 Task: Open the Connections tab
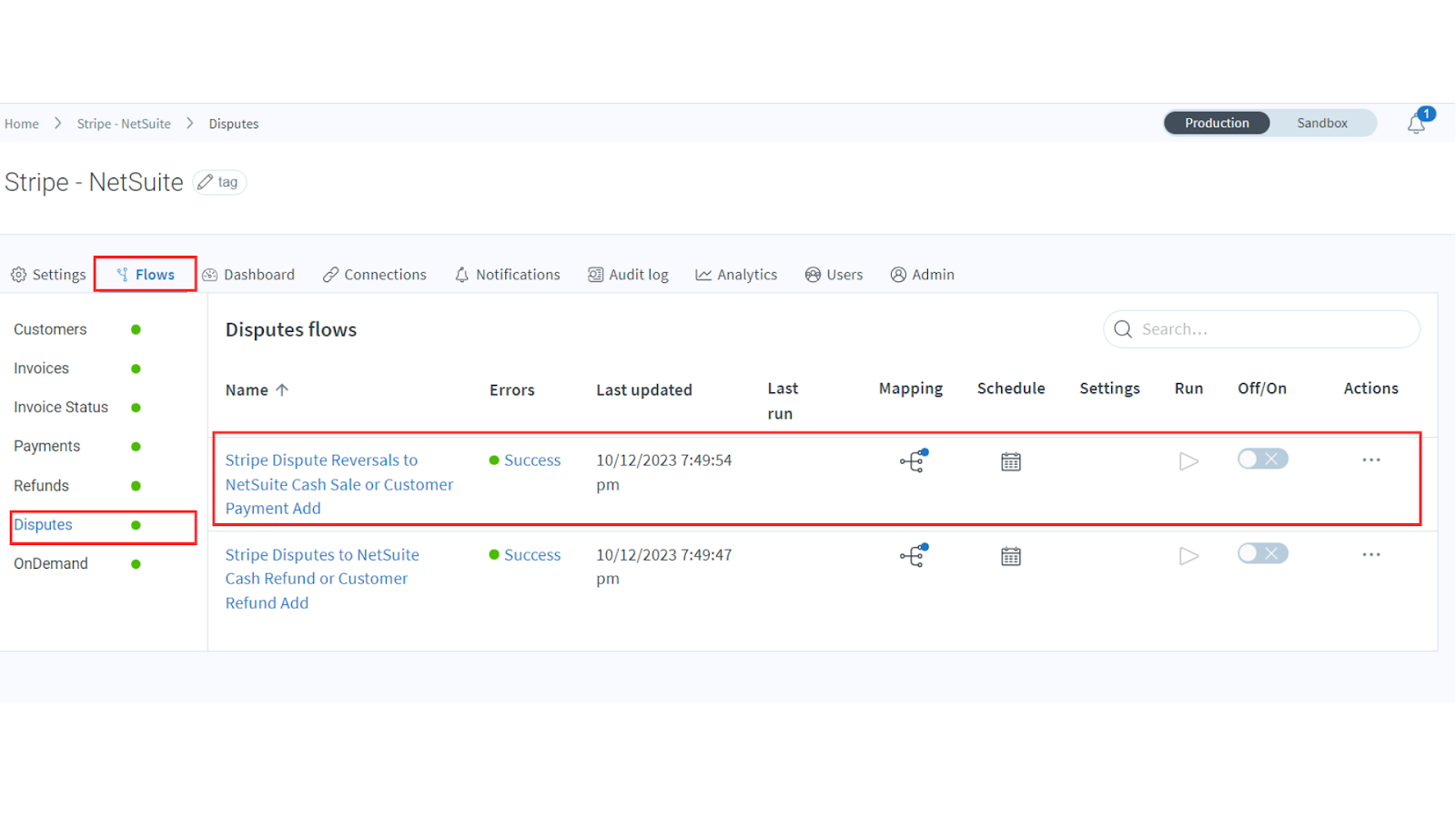tap(374, 275)
